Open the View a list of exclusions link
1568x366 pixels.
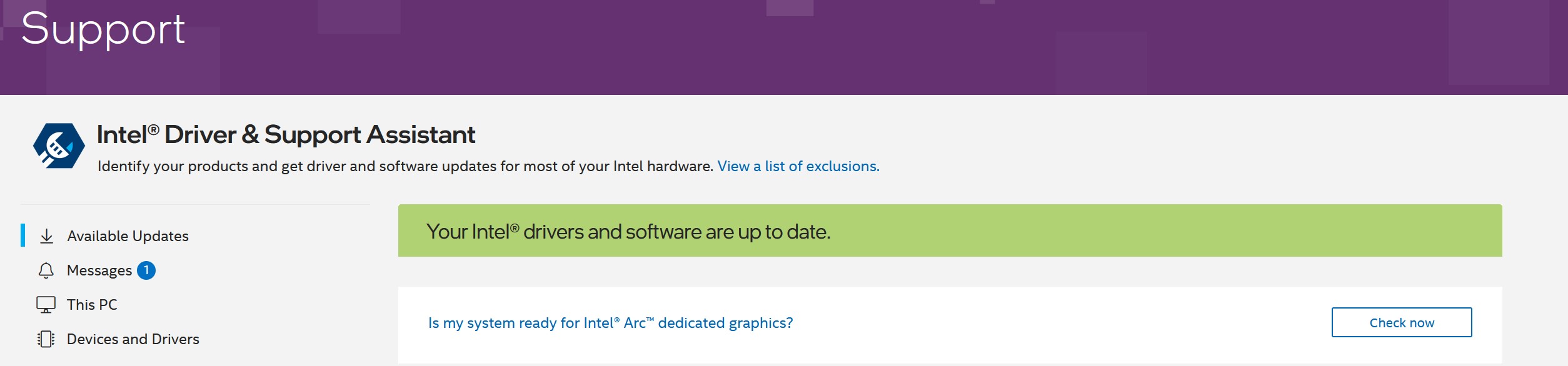[798, 166]
